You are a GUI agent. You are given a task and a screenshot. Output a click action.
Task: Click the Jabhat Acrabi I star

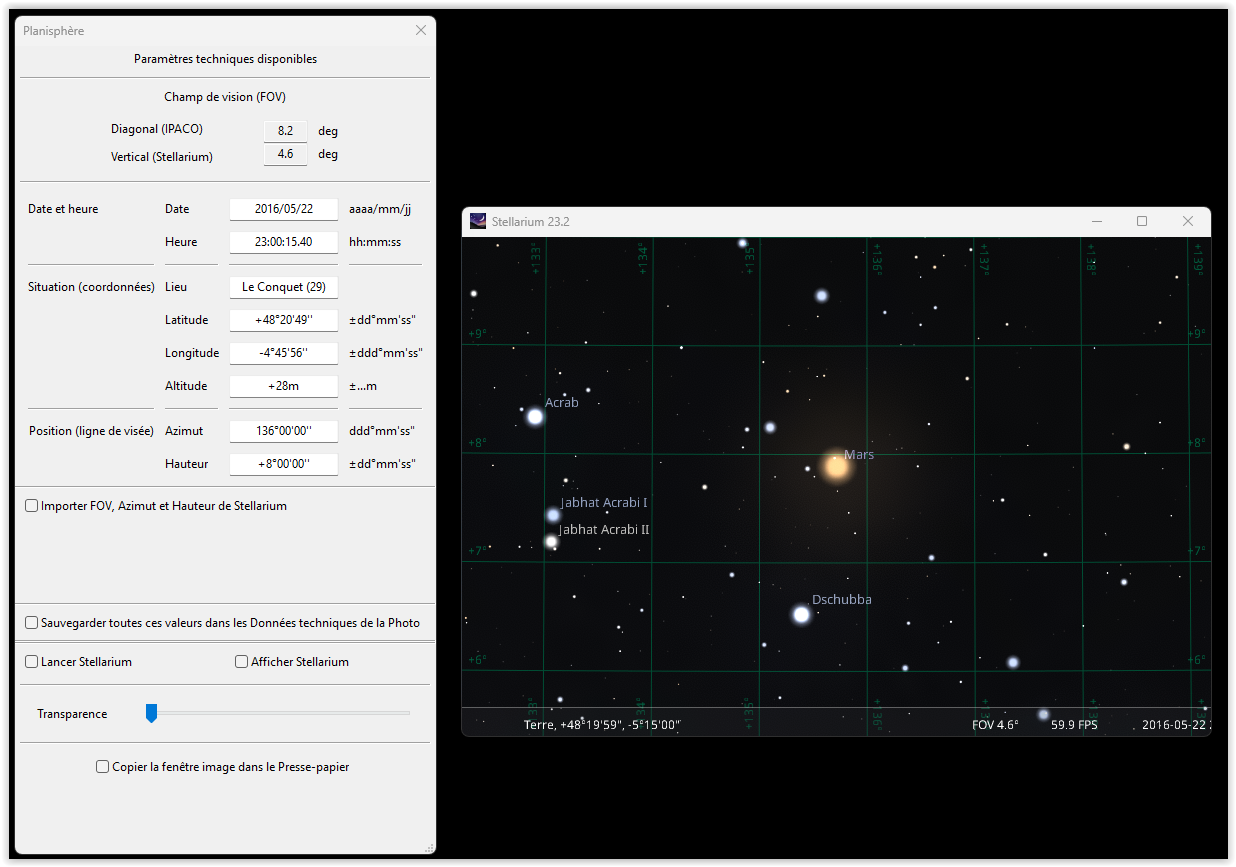[553, 515]
